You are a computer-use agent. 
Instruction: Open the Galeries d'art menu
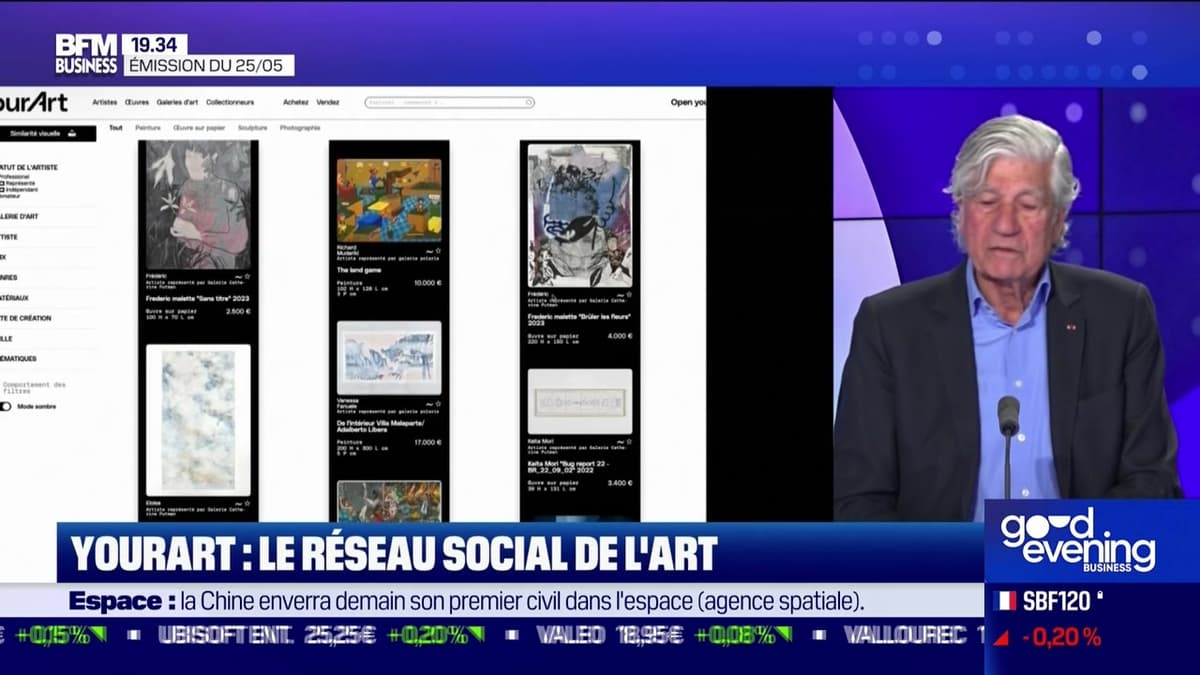coord(177,102)
